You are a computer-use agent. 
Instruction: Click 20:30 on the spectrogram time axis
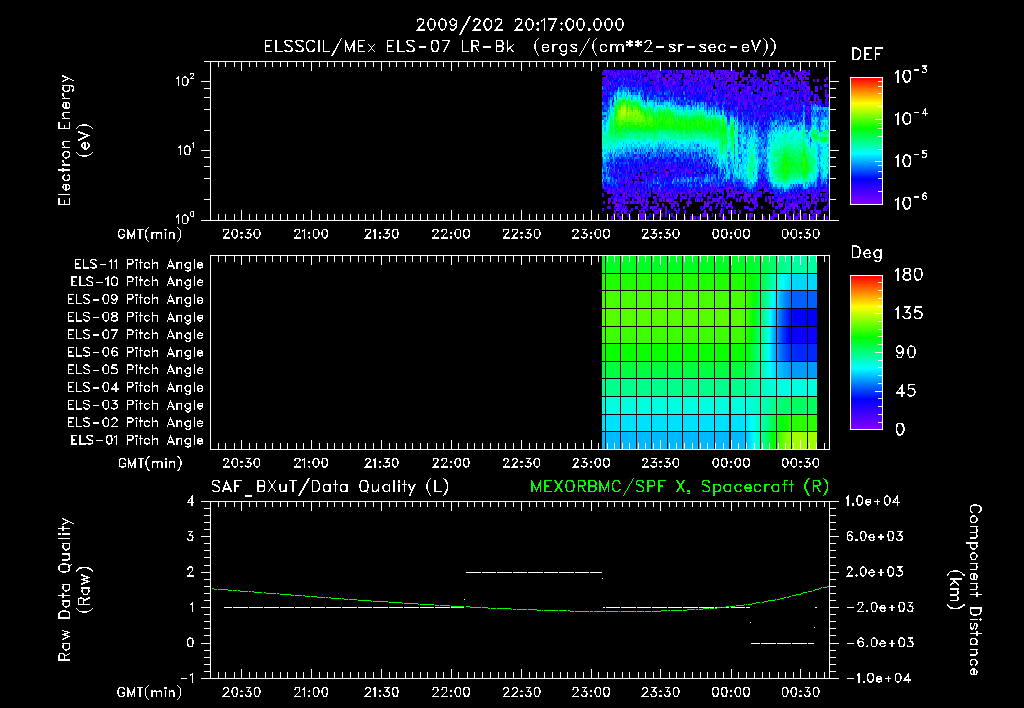(x=241, y=234)
